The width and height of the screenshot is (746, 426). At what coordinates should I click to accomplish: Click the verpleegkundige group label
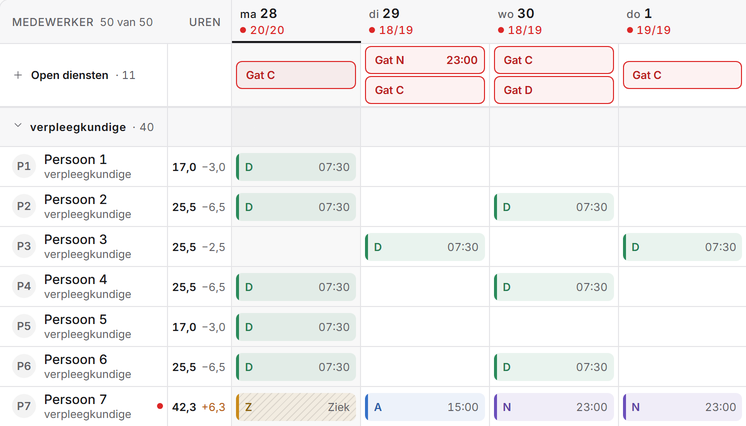point(78,127)
